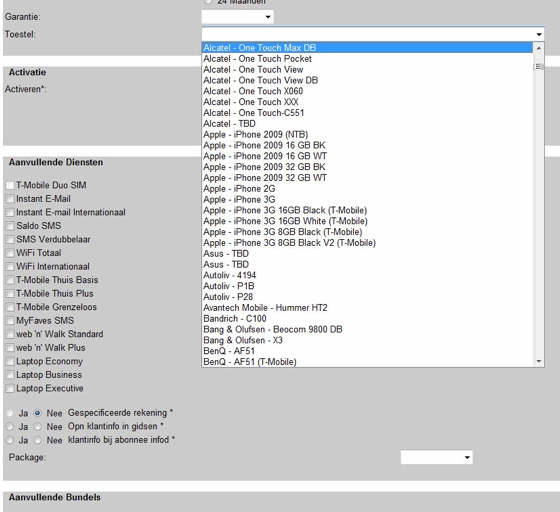560x512 pixels.
Task: Choose Ja for klantinfo bij abonnee infod
Action: [10, 440]
